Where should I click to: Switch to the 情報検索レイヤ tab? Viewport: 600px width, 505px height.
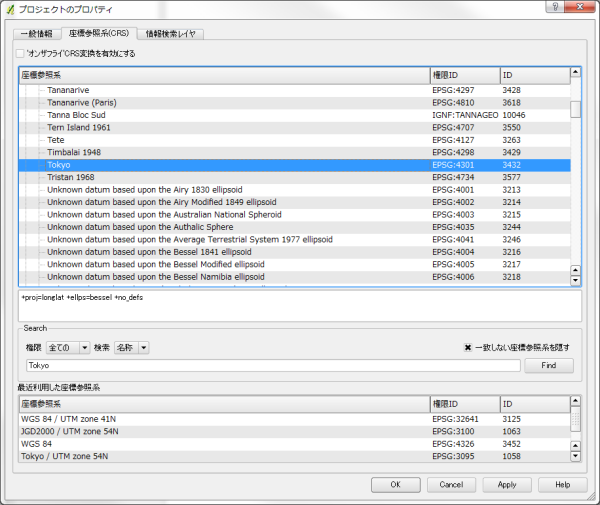(x=170, y=34)
